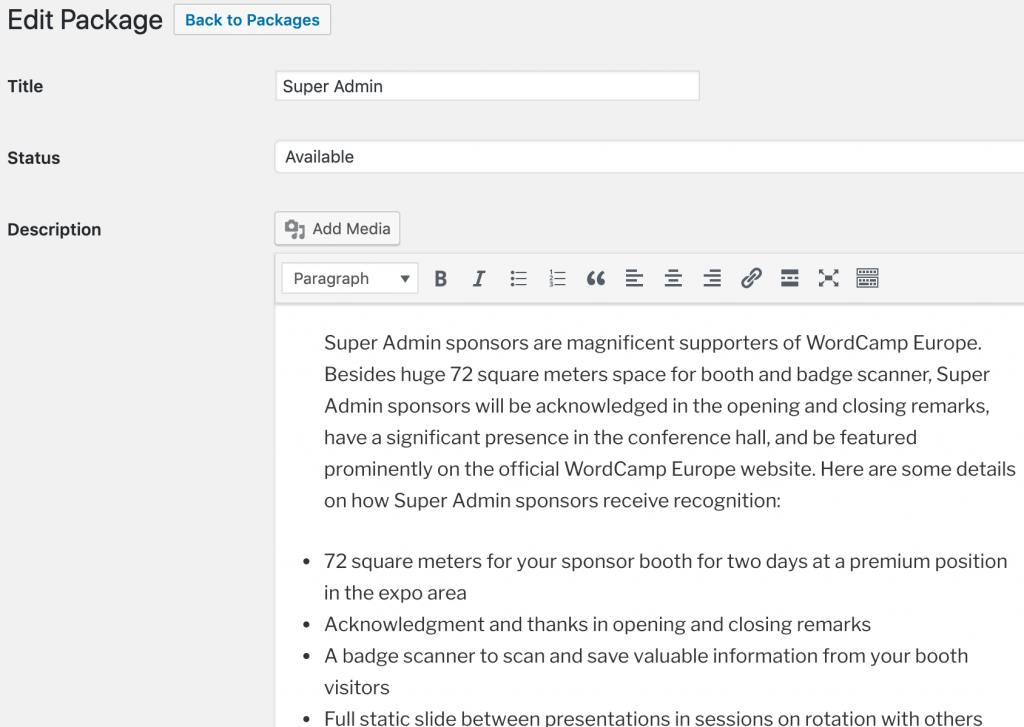
Task: Click the Add Media button
Action: tap(337, 229)
